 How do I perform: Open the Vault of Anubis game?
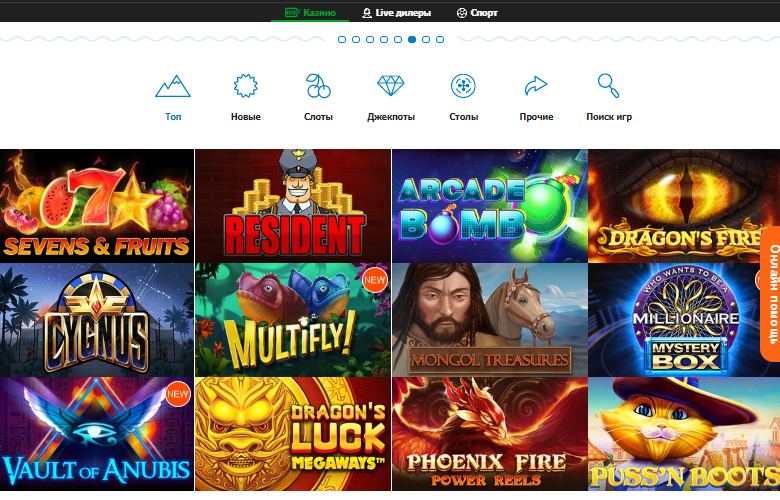pyautogui.click(x=97, y=434)
